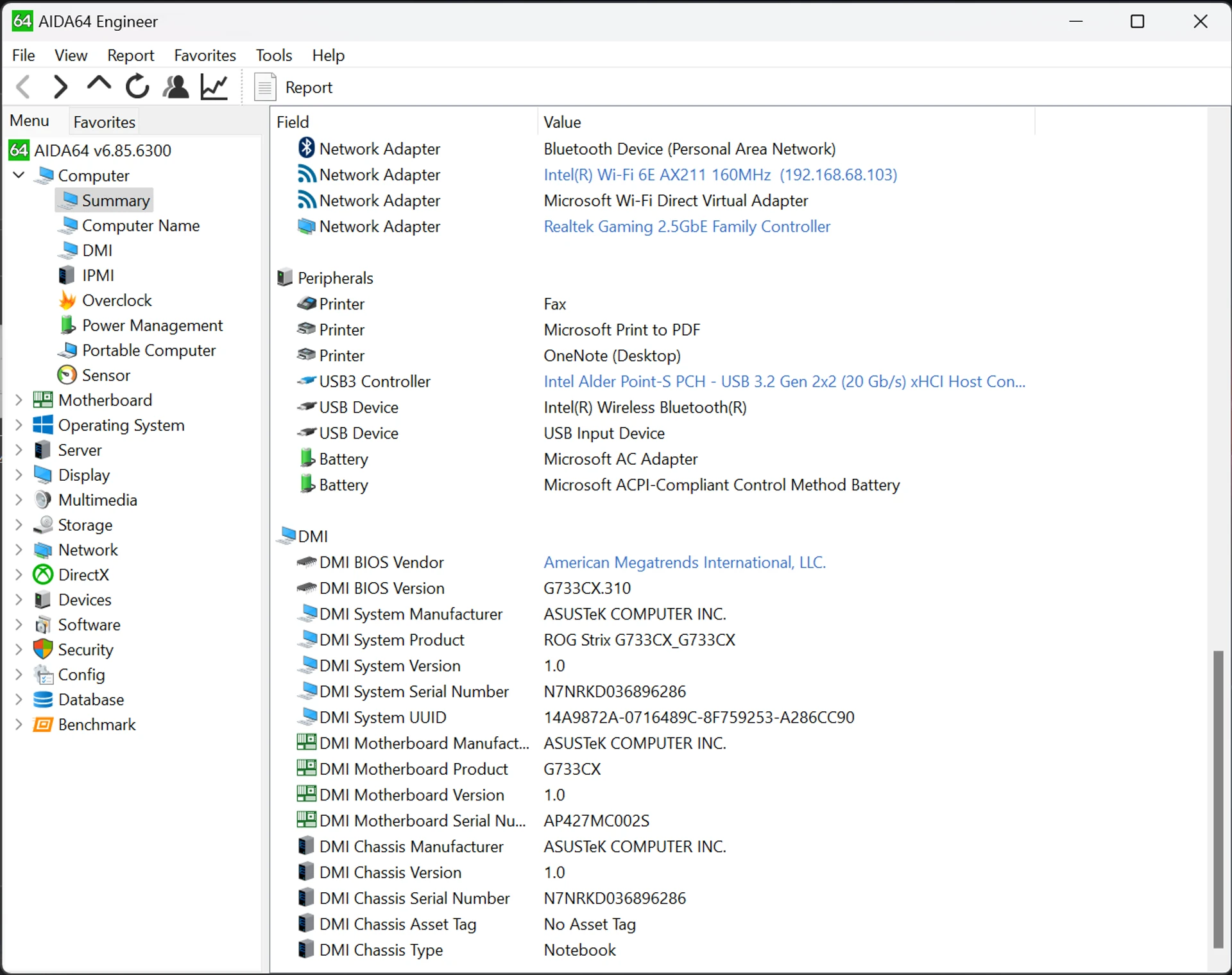1232x975 pixels.
Task: Click the Report toolbar button label
Action: [x=309, y=87]
